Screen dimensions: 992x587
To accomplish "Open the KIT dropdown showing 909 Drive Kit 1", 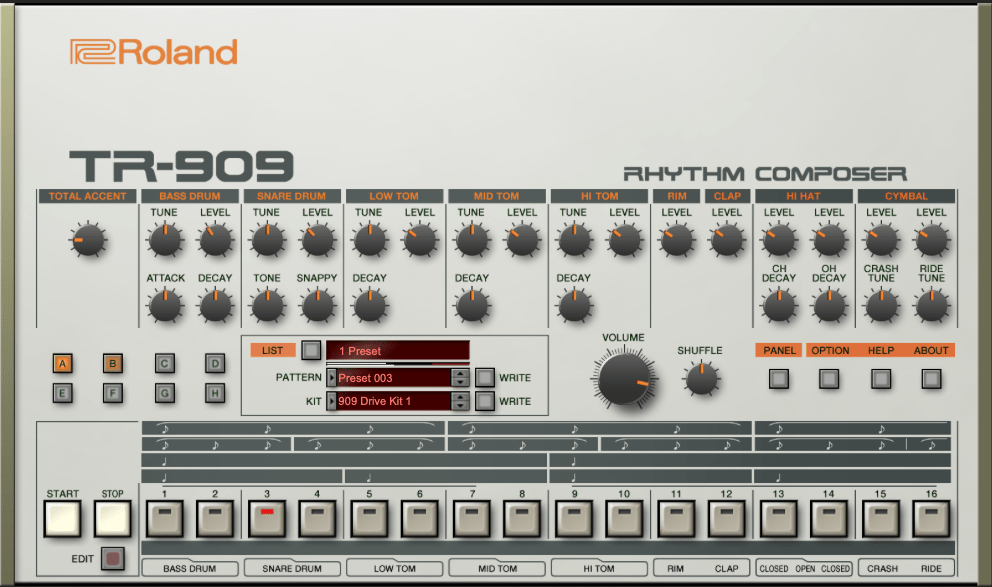I will click(x=391, y=401).
